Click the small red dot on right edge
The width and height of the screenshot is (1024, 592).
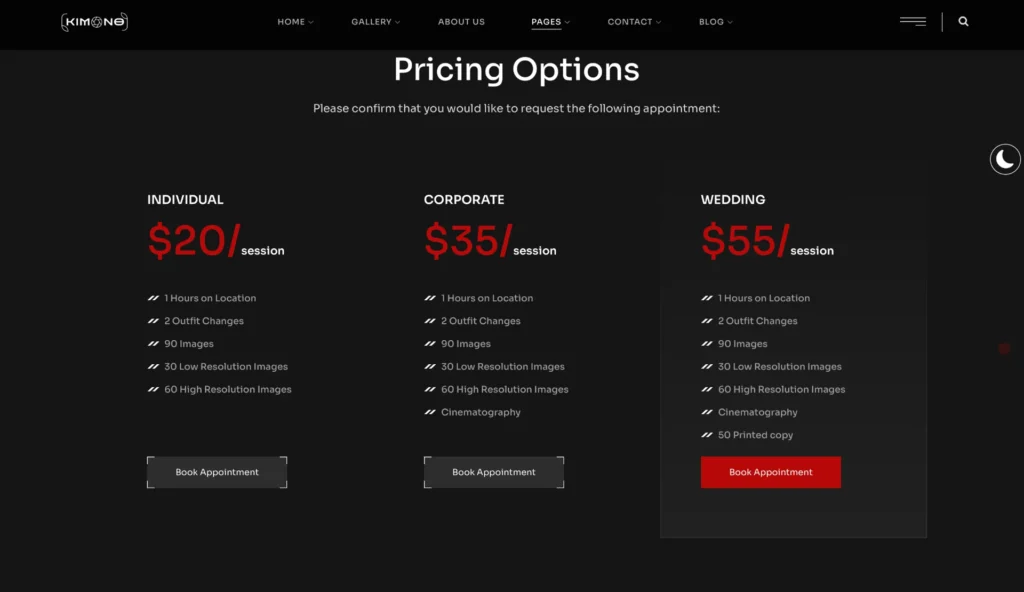[1004, 348]
